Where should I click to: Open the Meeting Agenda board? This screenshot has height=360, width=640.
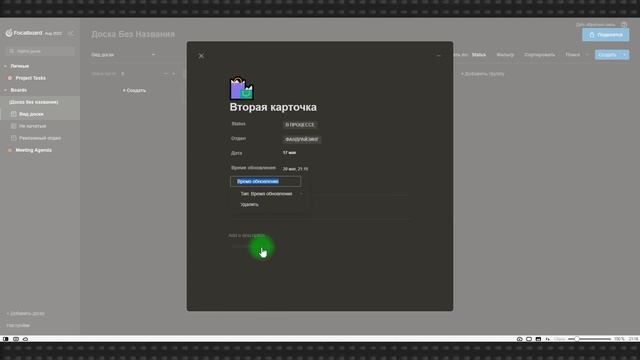[x=33, y=150]
